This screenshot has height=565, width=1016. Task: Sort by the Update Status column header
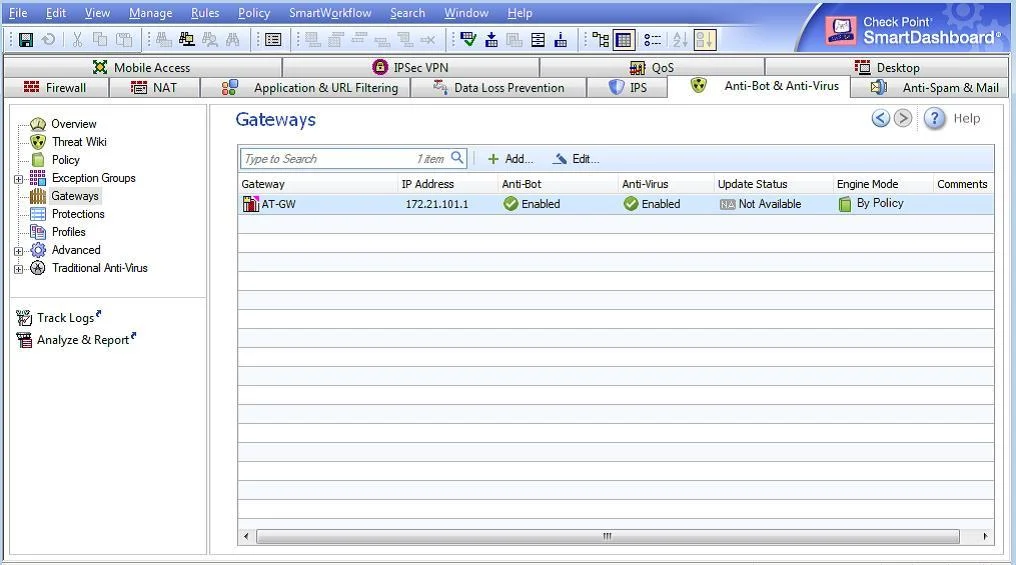point(752,184)
